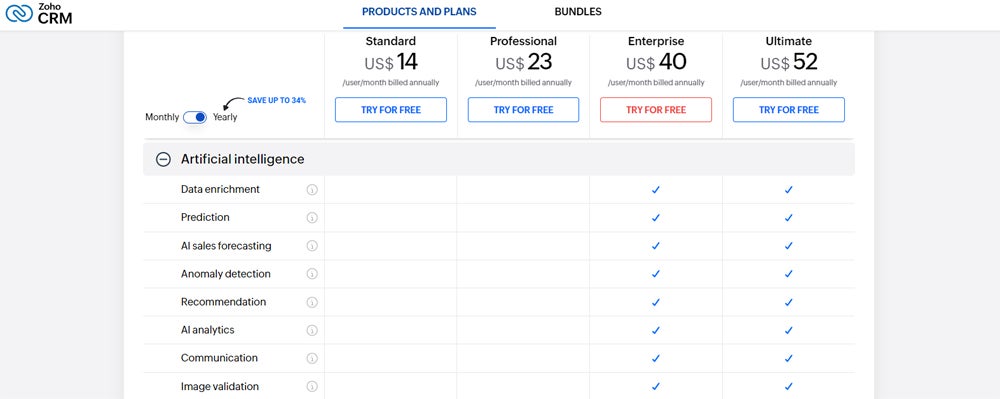Click Enterprise checkmark for Data enrichment
The width and height of the screenshot is (1000, 399).
tap(656, 189)
